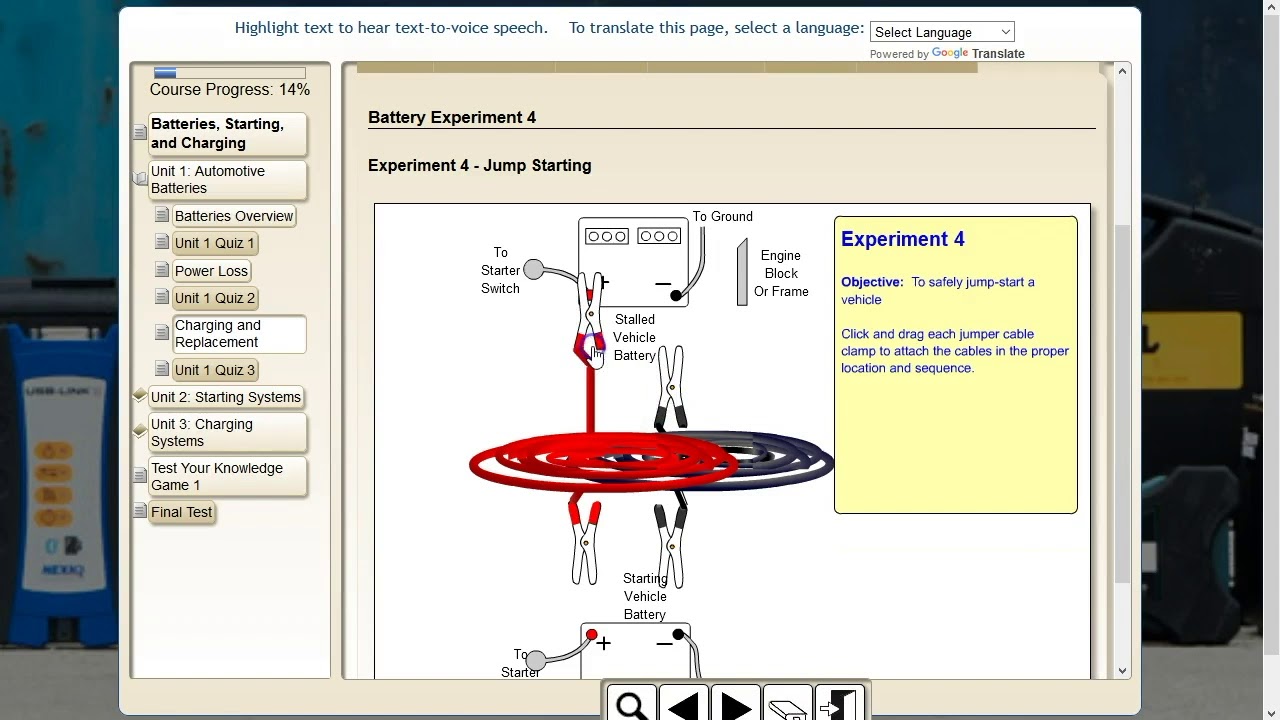This screenshot has height=720, width=1280.
Task: Click the content pane vertical scrollbar thumb
Action: click(1122, 405)
